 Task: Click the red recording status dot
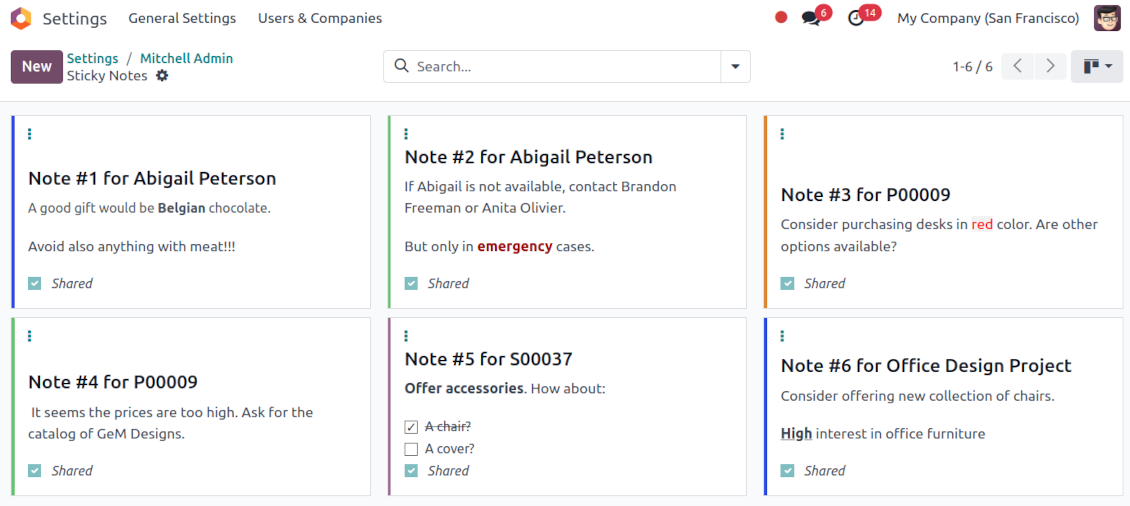pos(781,18)
